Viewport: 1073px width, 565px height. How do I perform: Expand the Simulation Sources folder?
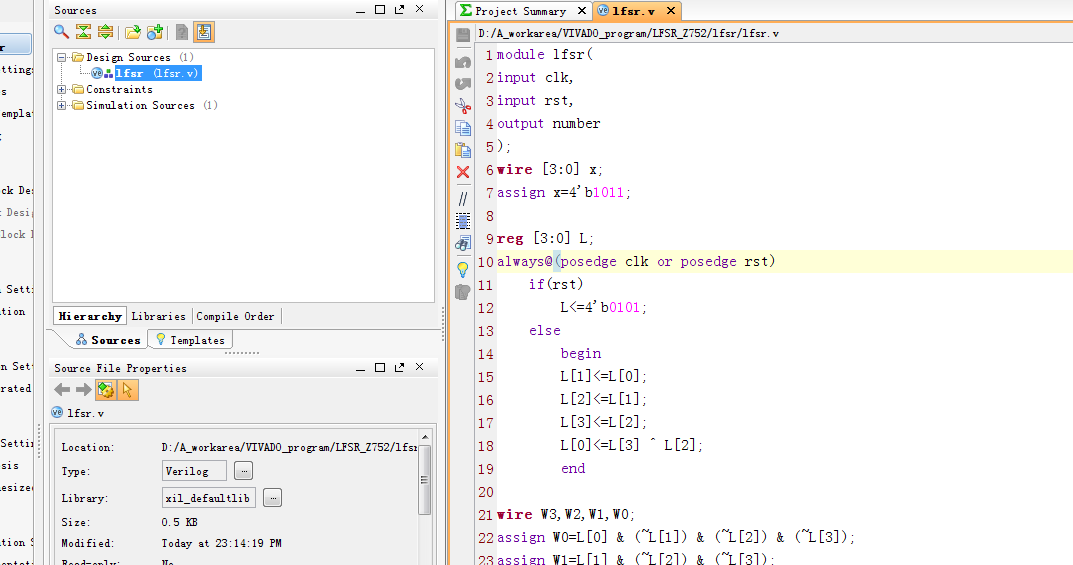click(x=63, y=106)
